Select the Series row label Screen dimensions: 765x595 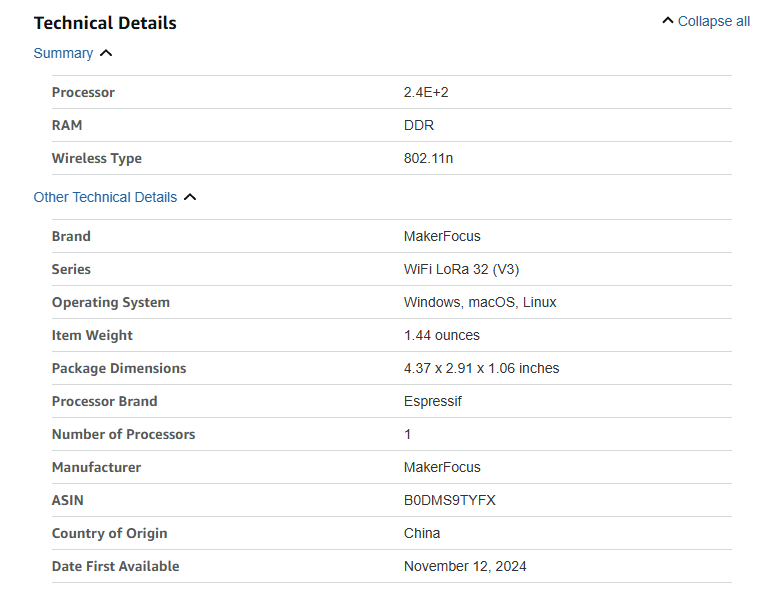71,269
